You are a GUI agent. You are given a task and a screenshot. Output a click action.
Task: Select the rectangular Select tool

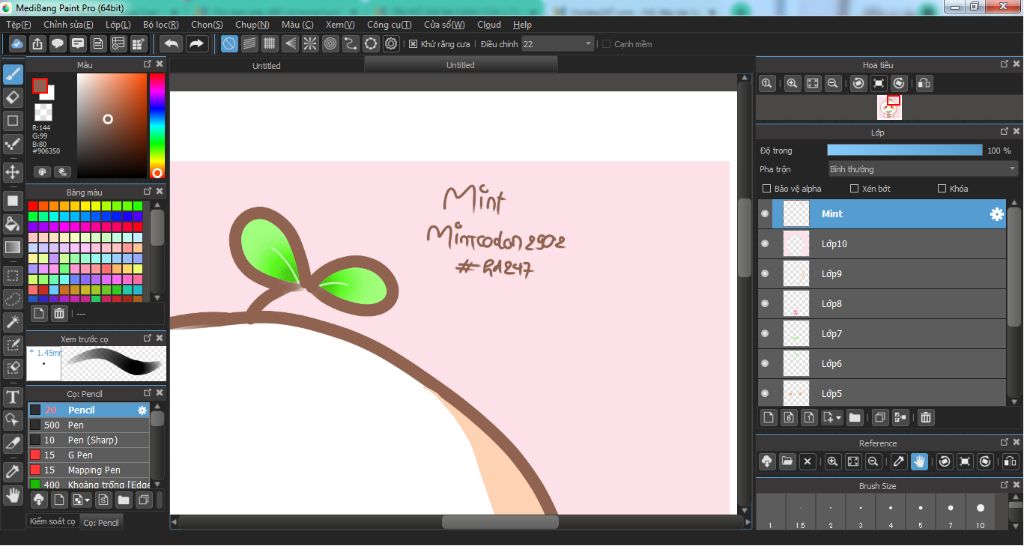12,276
